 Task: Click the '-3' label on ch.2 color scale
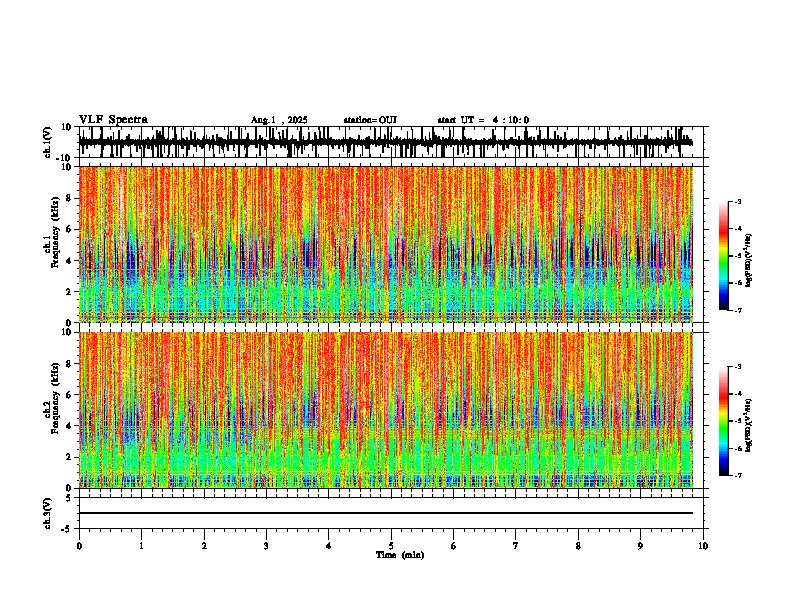point(738,367)
